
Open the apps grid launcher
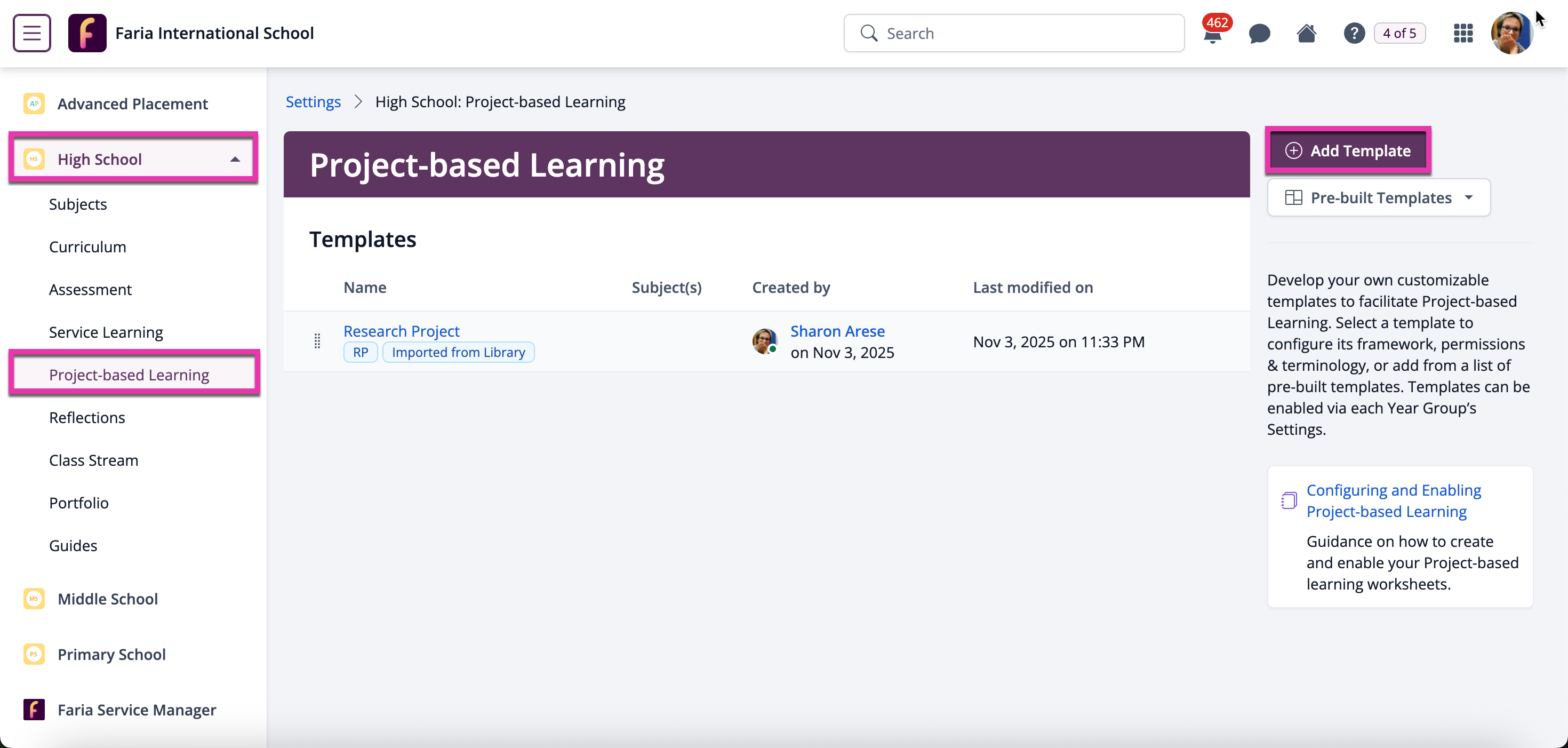pos(1463,33)
